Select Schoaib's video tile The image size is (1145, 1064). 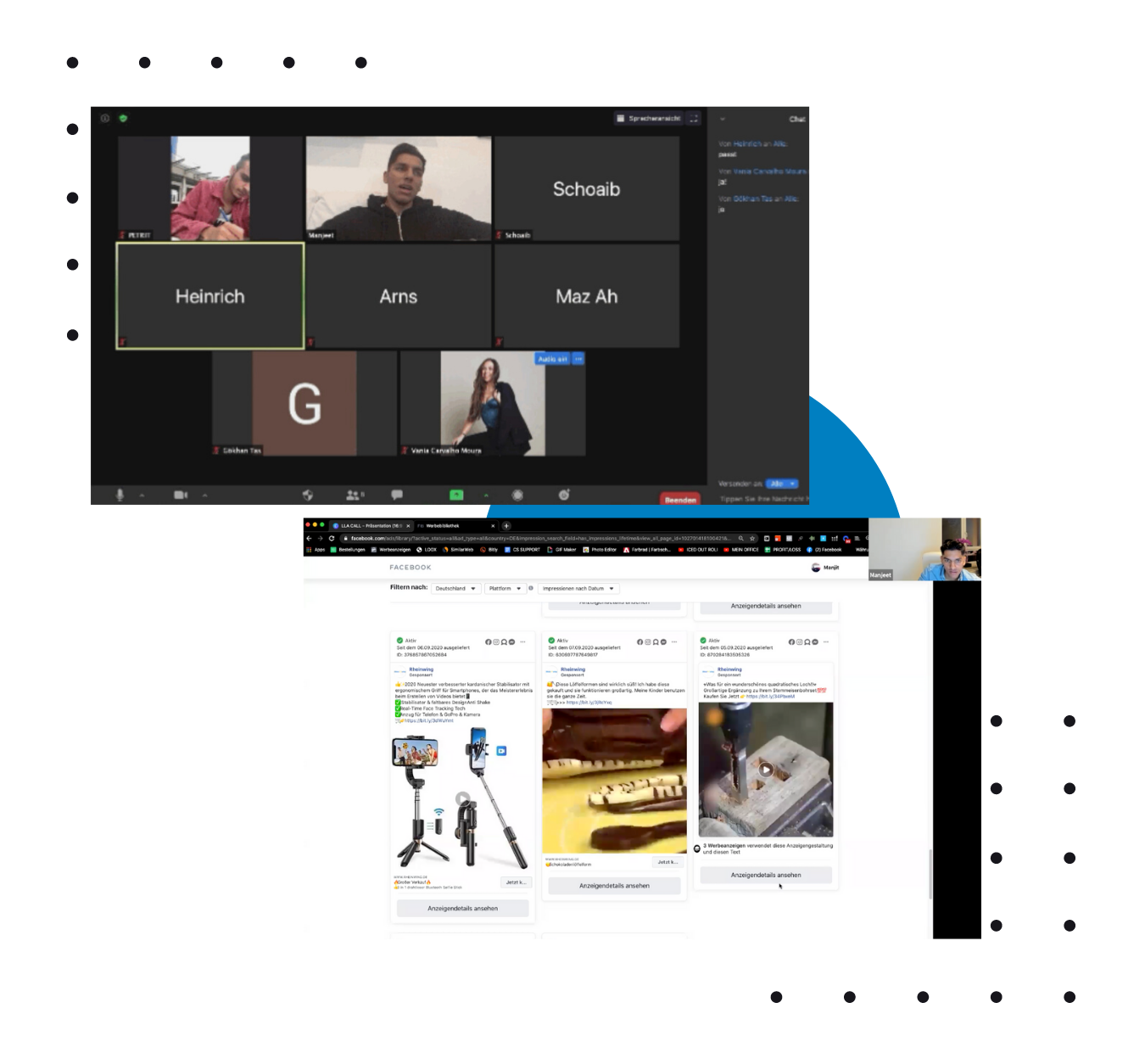pyautogui.click(x=587, y=188)
